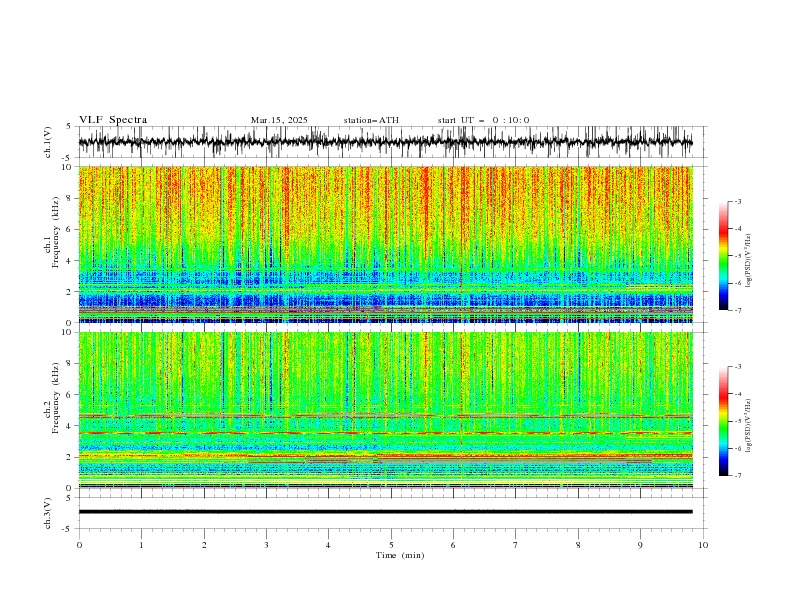Click the ch.3 flat black waveform trace
This screenshot has height=612, width=792.
click(385, 512)
